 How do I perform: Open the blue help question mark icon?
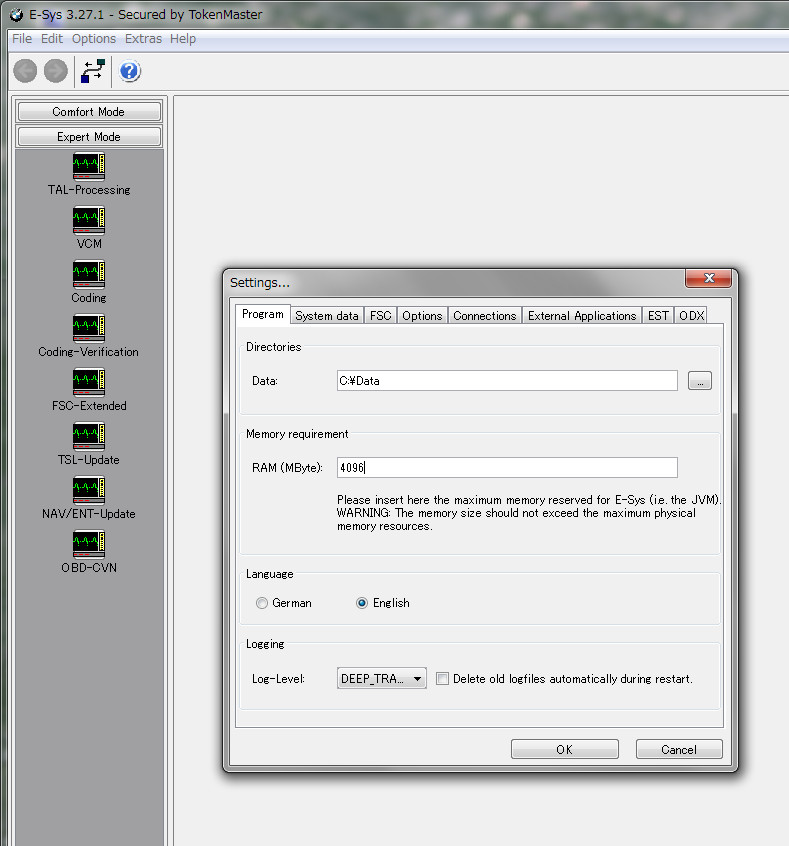[130, 71]
